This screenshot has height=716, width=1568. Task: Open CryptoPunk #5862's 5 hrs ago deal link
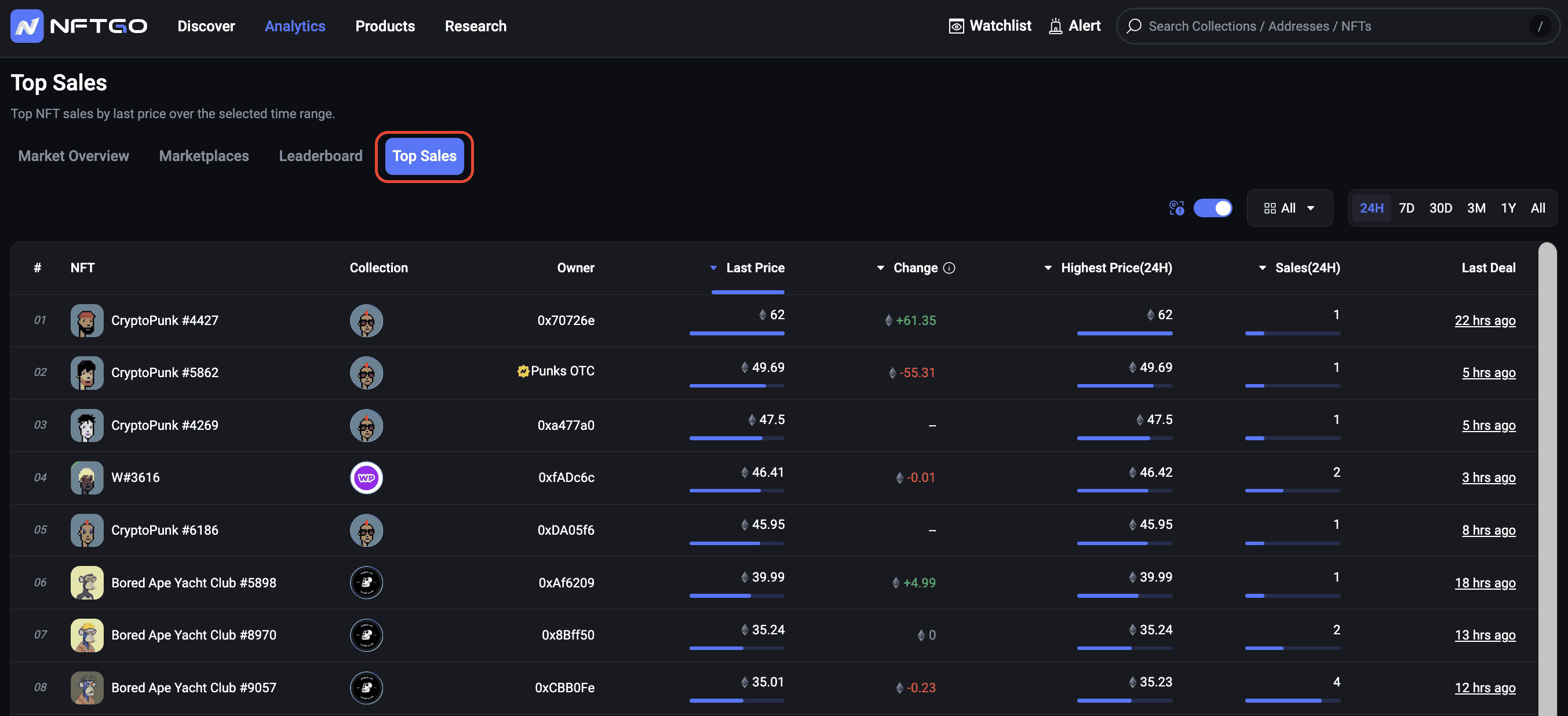click(1489, 373)
